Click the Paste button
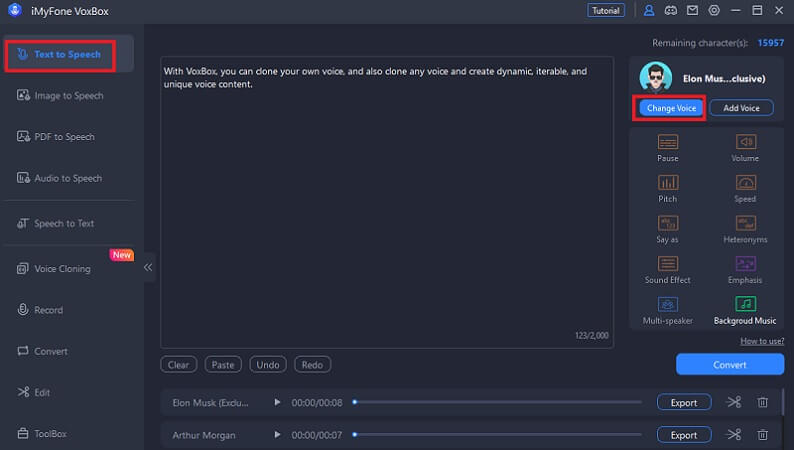Viewport: 794px width, 450px height. pyautogui.click(x=223, y=364)
